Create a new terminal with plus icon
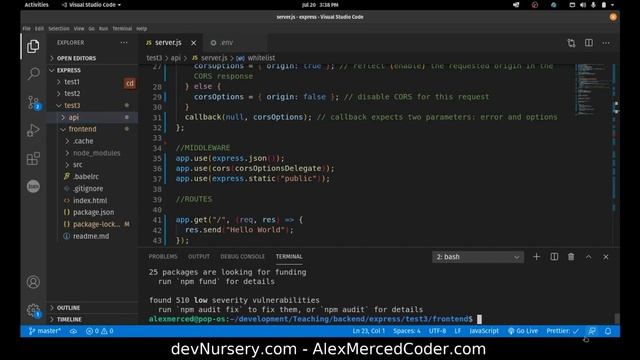 536,257
